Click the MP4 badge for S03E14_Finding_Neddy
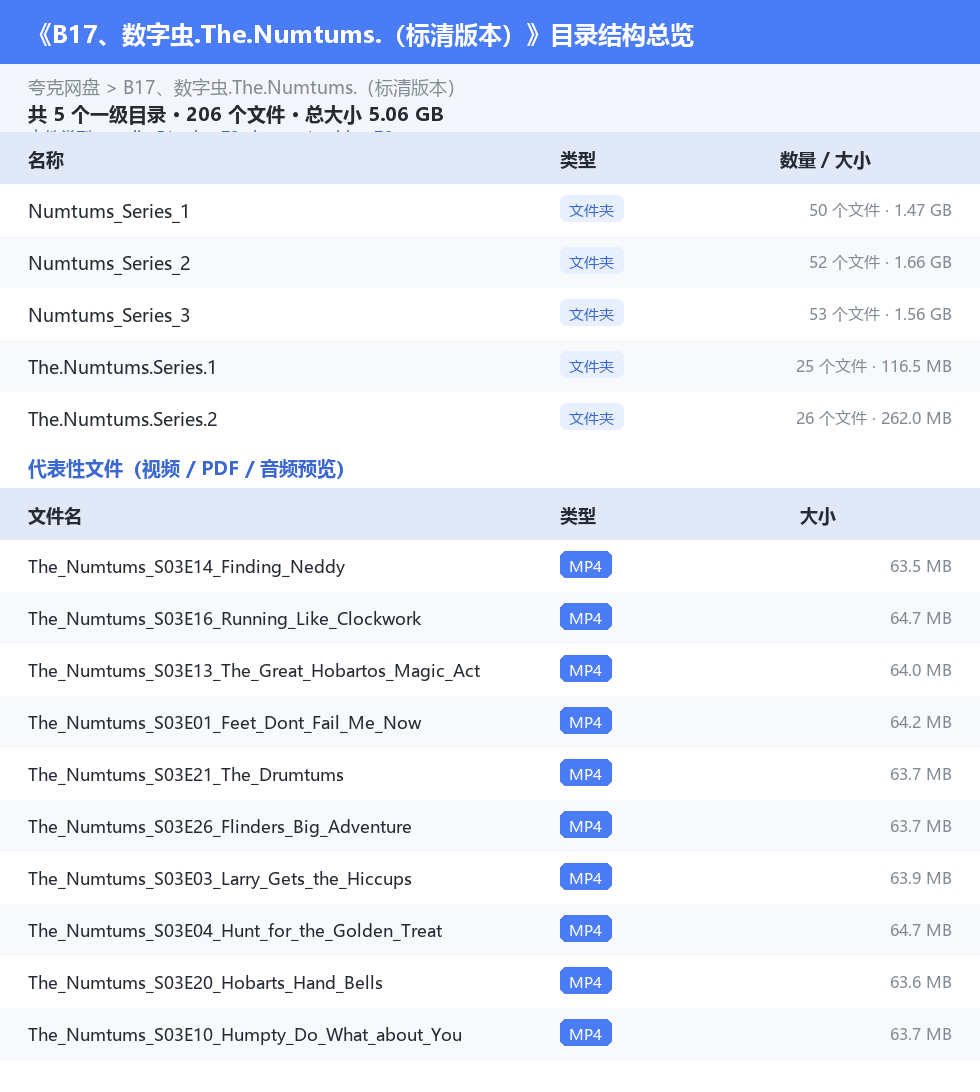 click(x=586, y=566)
